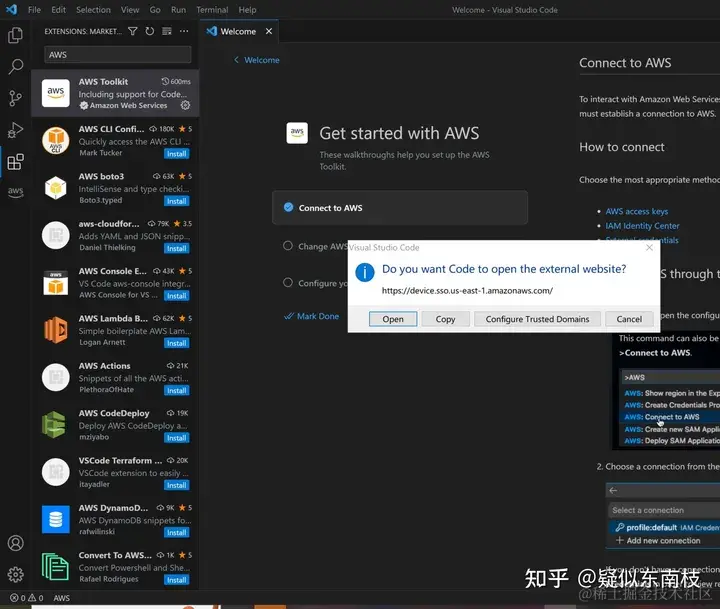Select the AWS Toolkit extension icon
The image size is (720, 609).
[x=56, y=93]
